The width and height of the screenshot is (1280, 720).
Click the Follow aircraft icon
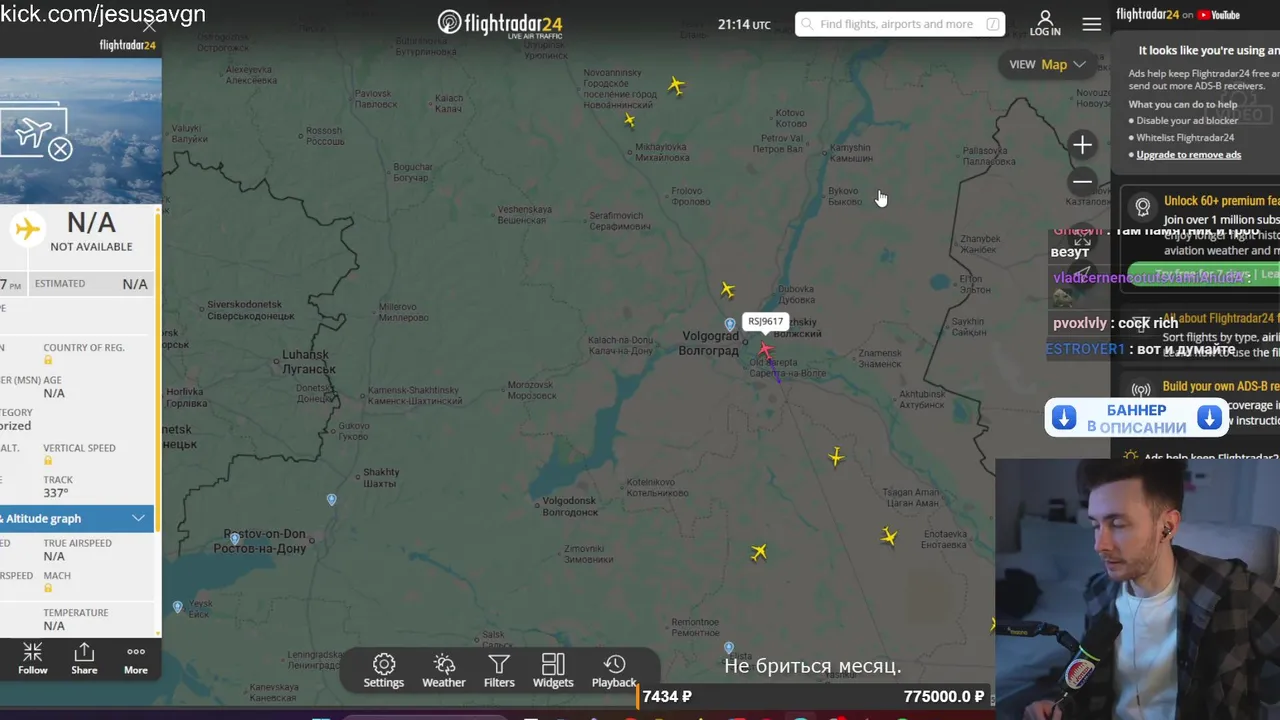coord(33,659)
